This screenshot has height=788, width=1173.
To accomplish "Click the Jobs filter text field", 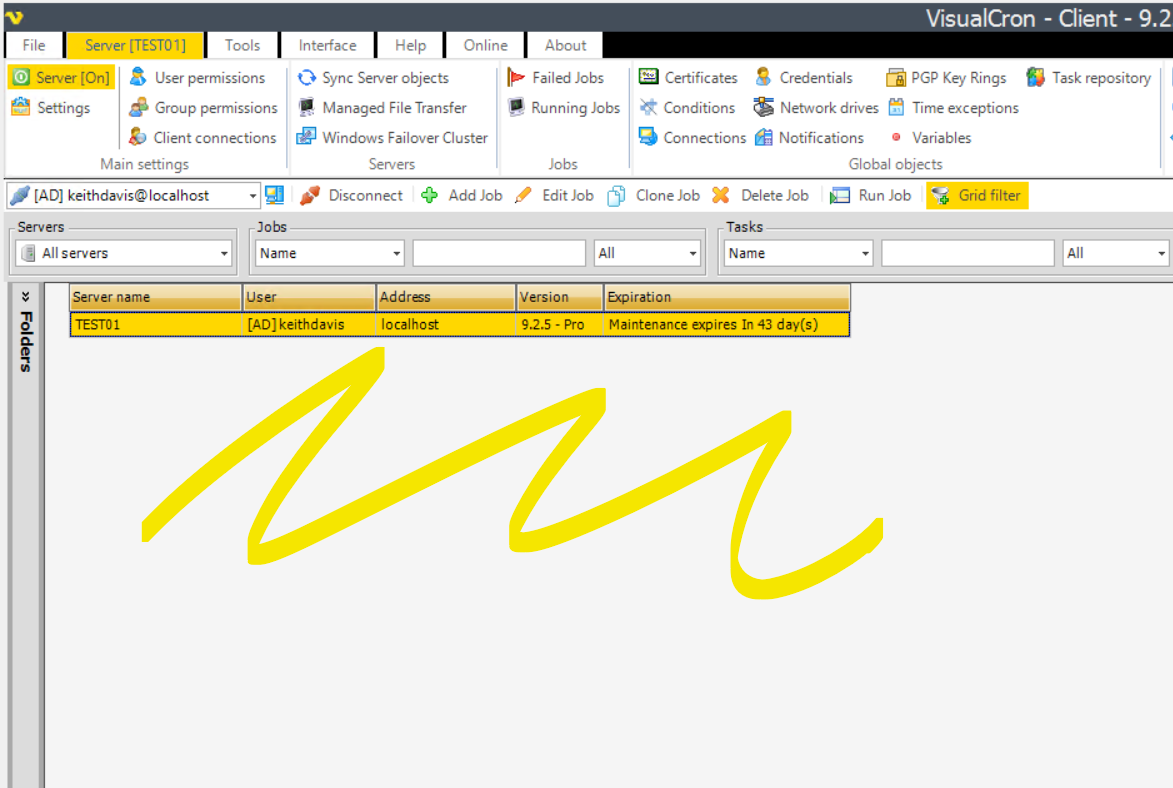I will (x=499, y=253).
